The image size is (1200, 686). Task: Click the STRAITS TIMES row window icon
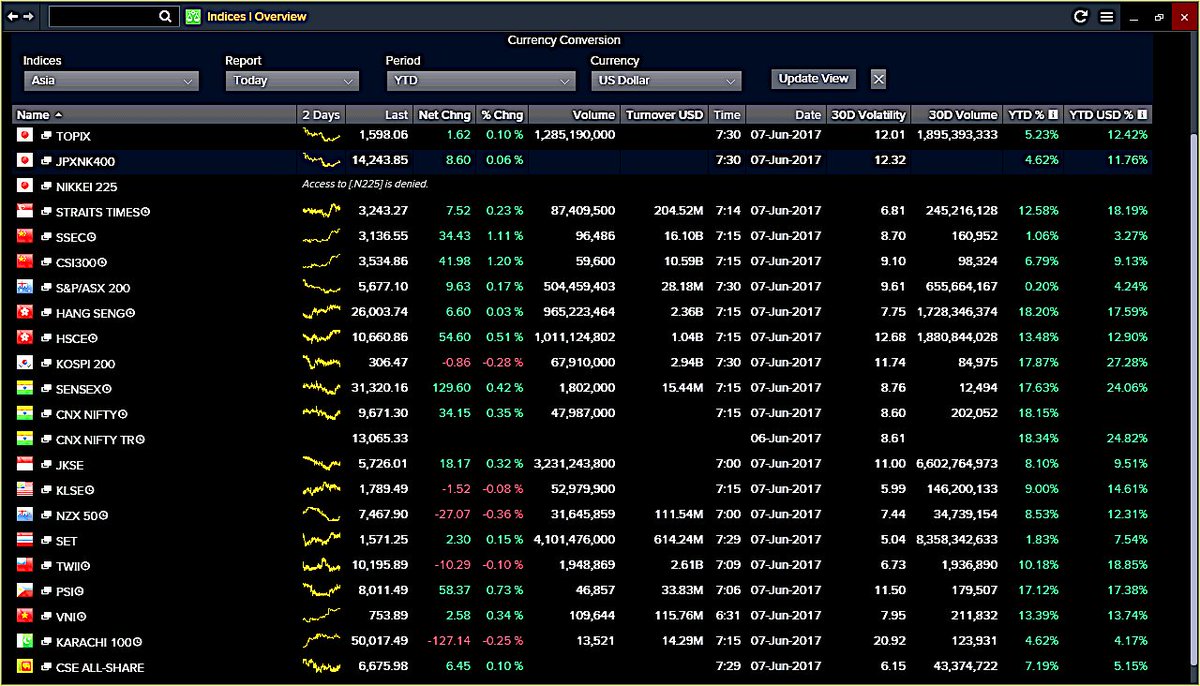[x=46, y=211]
